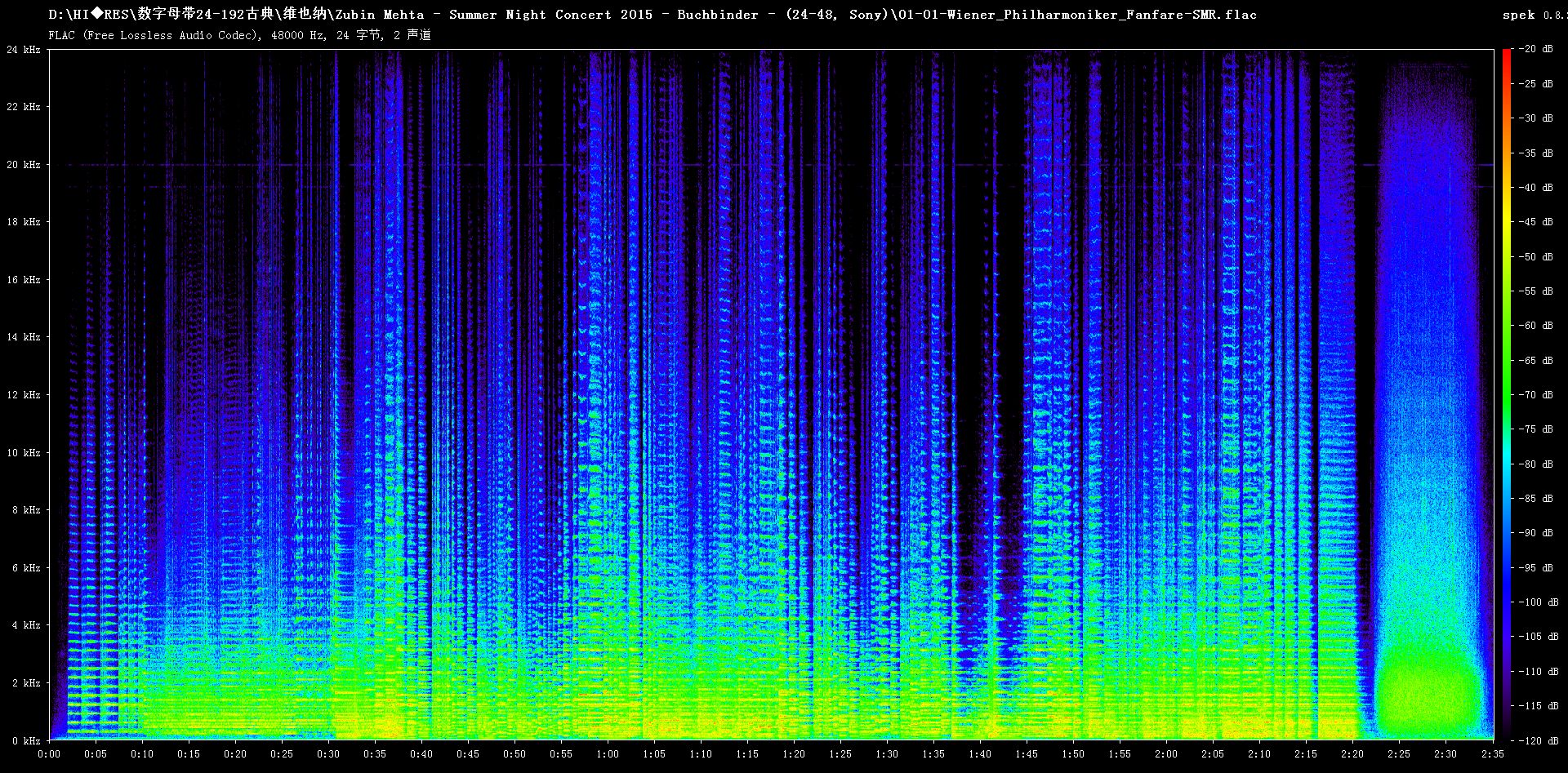Select the 2:35 end time marker
Viewport: 1568px width, 773px height.
(1492, 754)
